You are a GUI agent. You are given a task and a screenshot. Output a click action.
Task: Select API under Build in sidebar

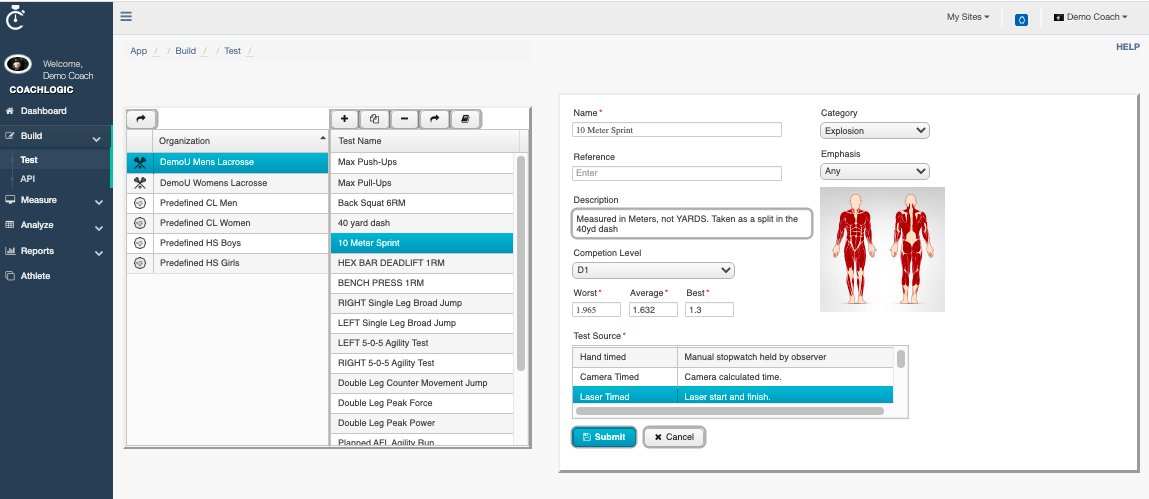point(28,179)
